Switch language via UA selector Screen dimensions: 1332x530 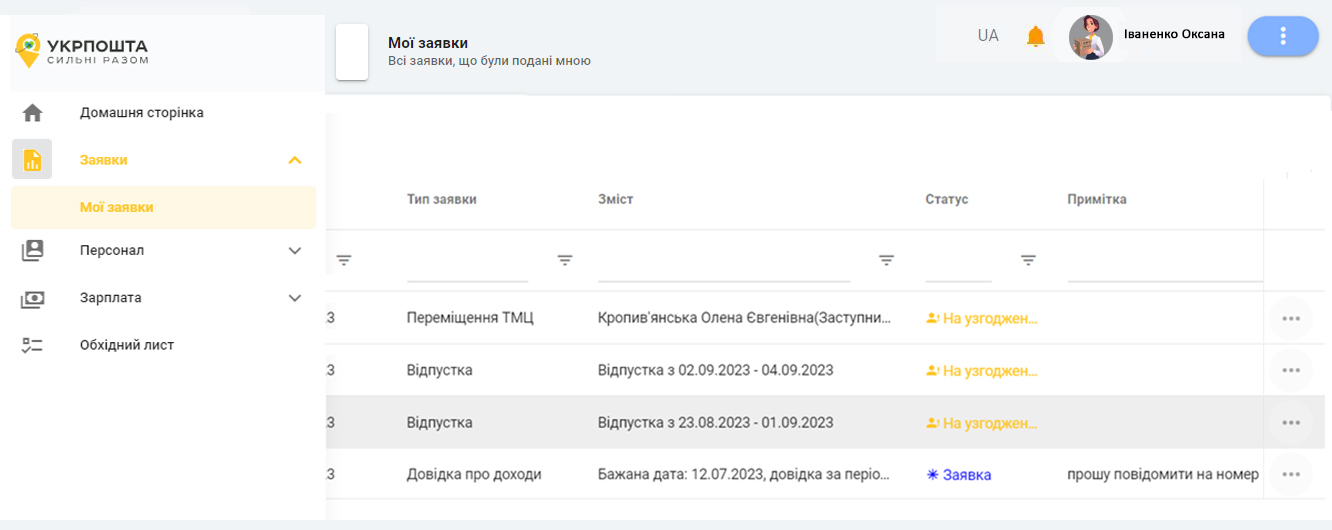coord(988,36)
